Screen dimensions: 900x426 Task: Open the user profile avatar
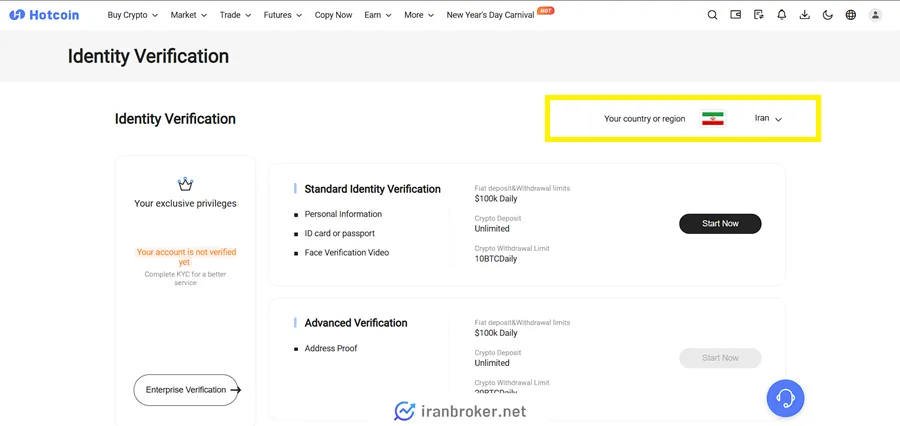pos(875,15)
